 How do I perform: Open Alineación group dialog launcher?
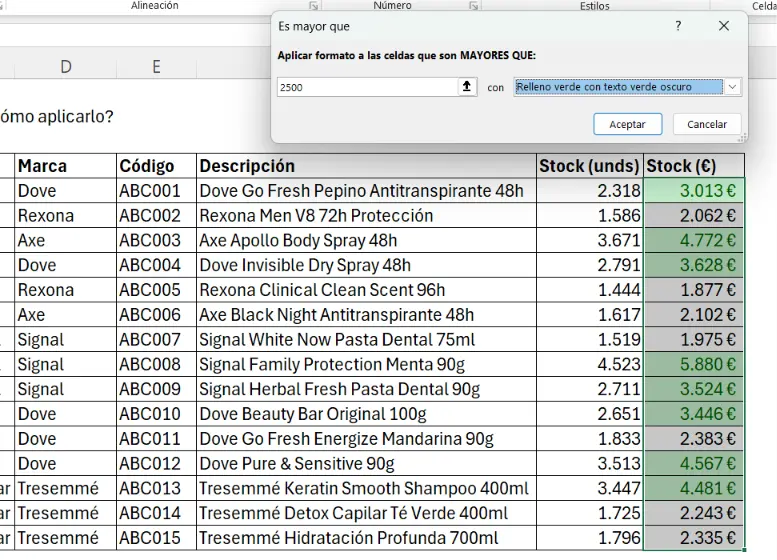(x=314, y=5)
